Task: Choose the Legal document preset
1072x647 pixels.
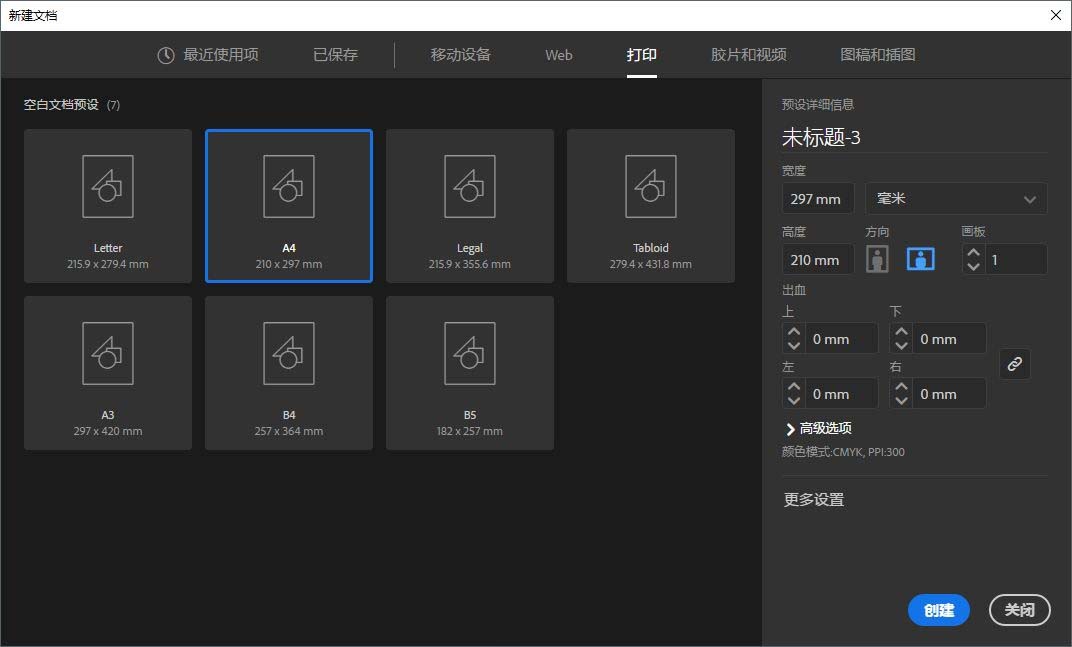Action: pos(470,206)
